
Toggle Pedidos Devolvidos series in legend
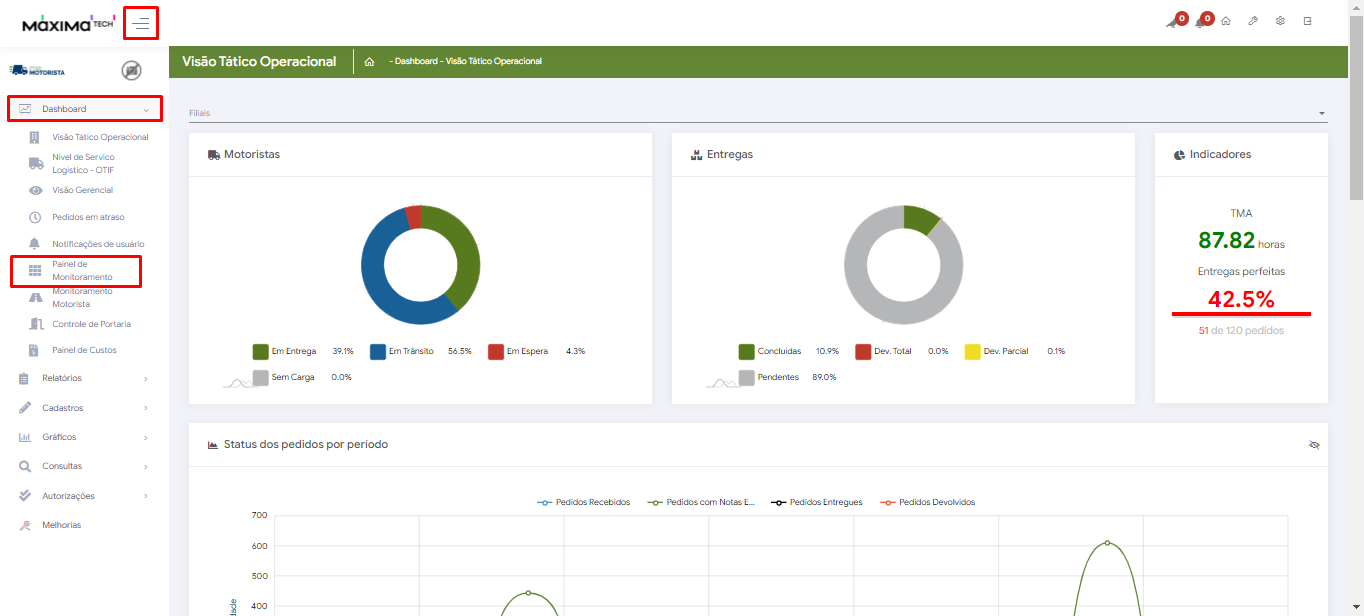point(927,502)
